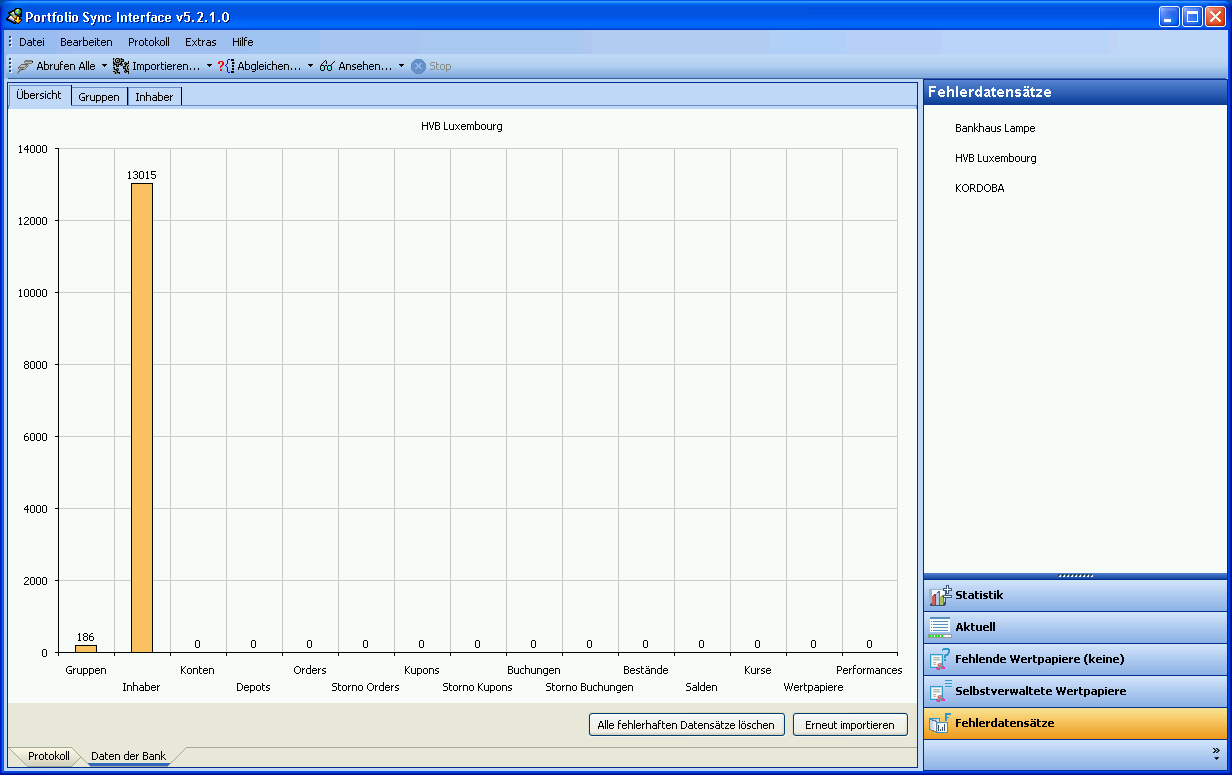Open the Protokoll menu
Image resolution: width=1232 pixels, height=775 pixels.
(x=149, y=42)
